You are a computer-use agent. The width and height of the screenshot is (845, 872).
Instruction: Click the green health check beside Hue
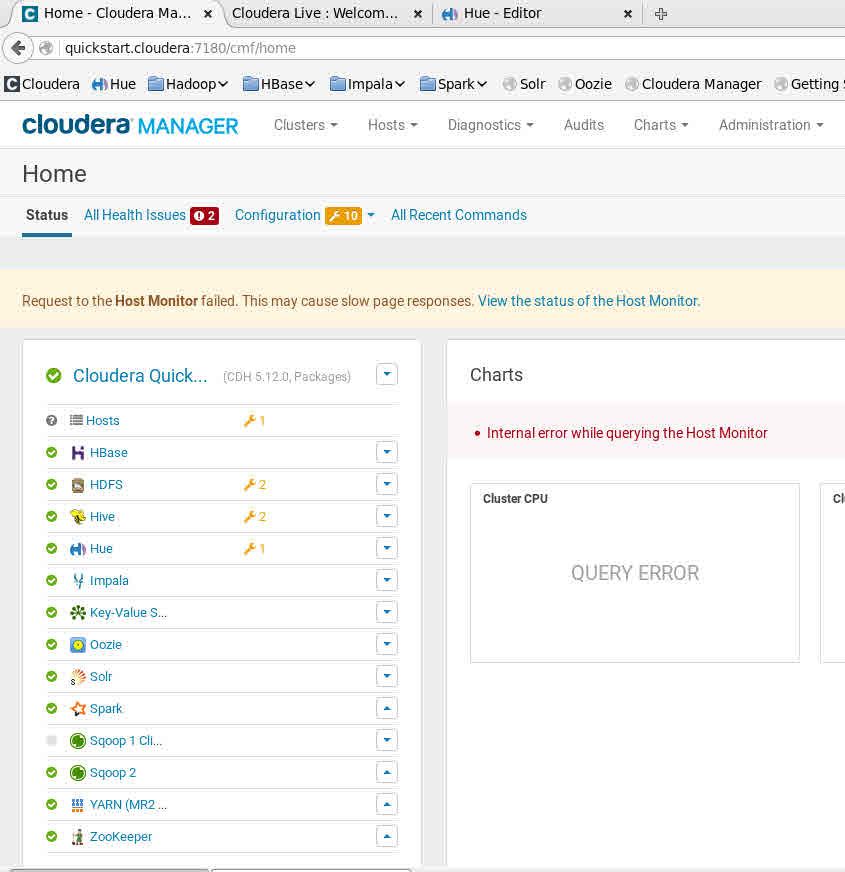53,548
